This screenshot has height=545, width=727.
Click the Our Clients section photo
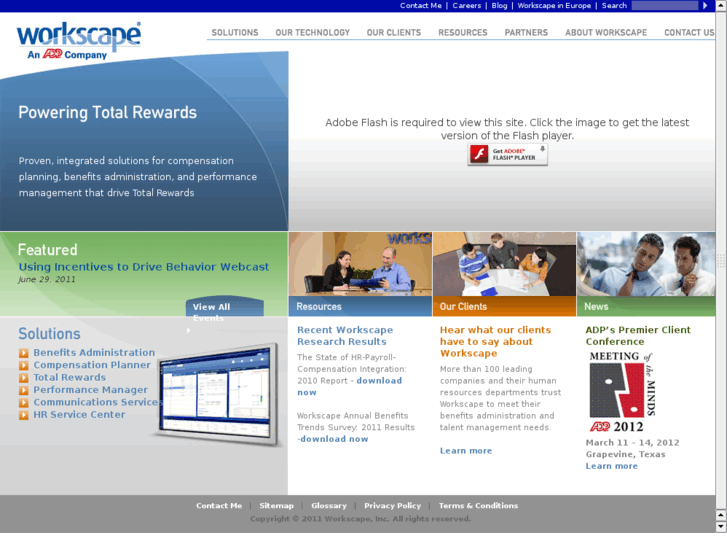tap(504, 264)
